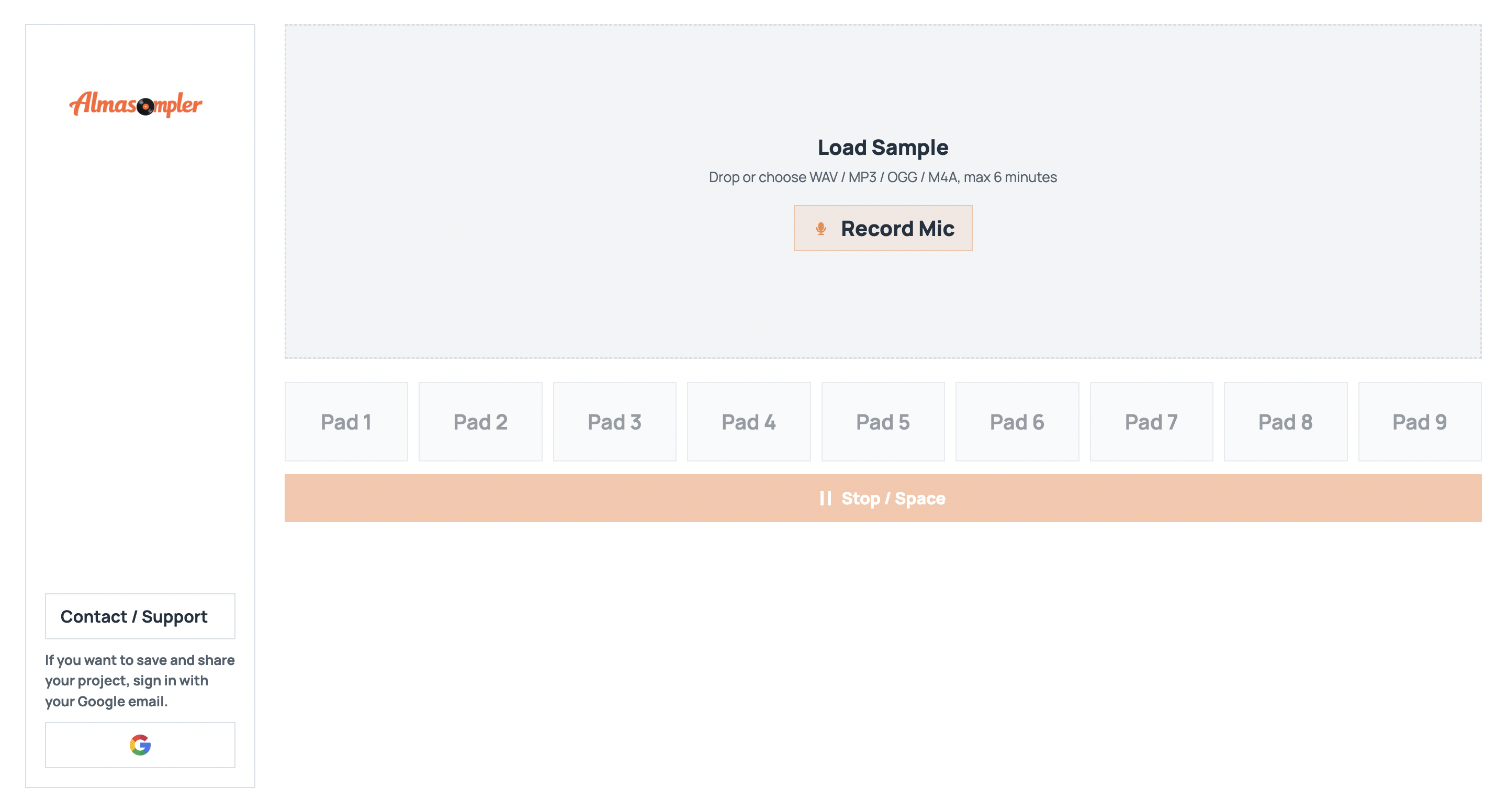Trigger Pad 9
Screen dimensions: 1507x812
pyautogui.click(x=1419, y=422)
